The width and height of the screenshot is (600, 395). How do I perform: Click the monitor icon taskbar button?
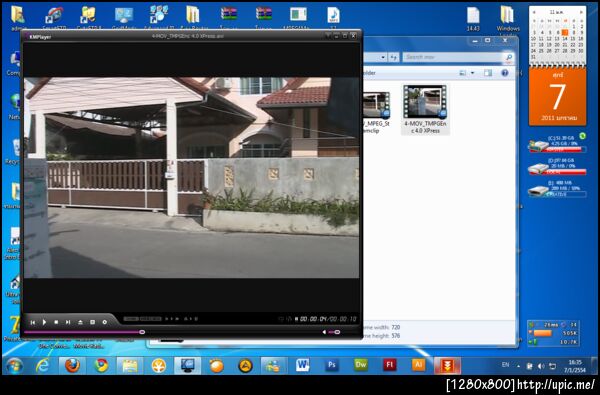point(188,366)
